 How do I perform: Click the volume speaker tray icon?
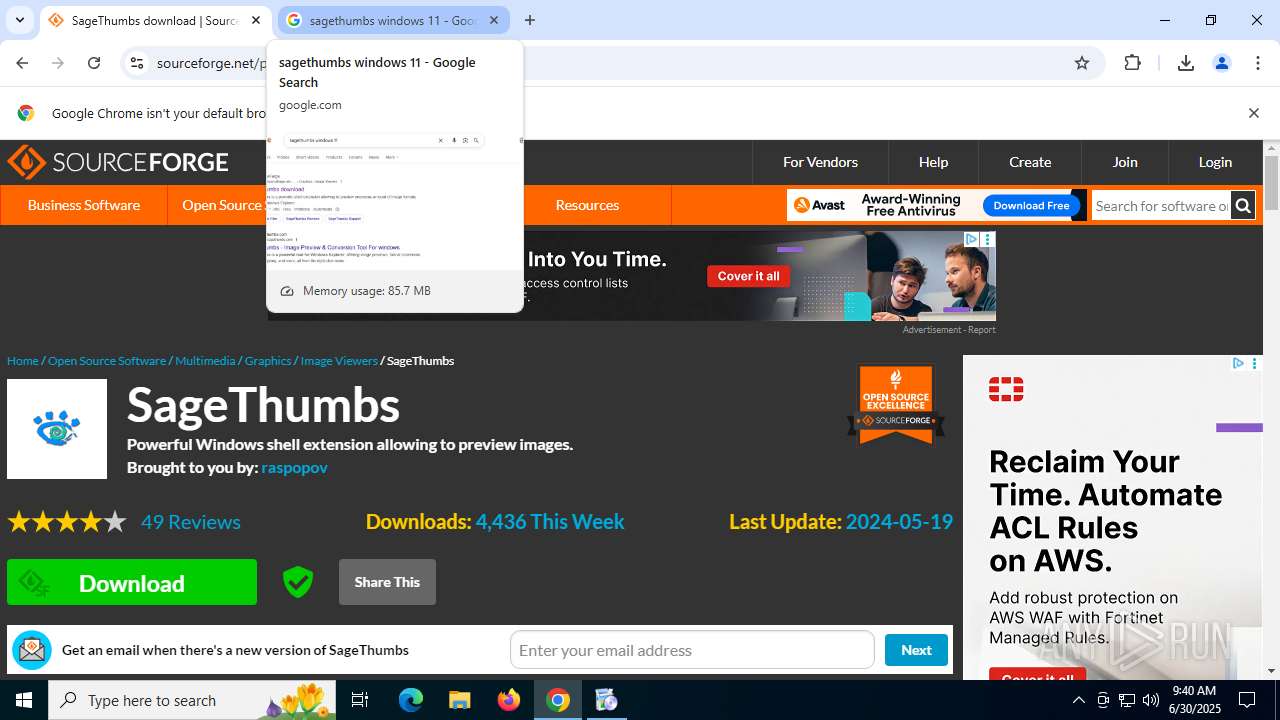pos(1151,700)
